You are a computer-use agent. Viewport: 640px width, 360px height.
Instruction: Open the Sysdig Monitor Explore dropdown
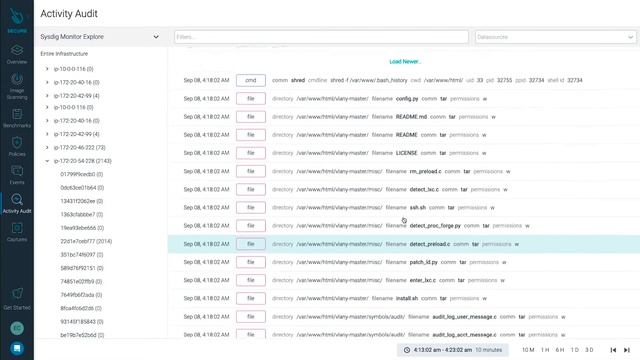(x=100, y=37)
